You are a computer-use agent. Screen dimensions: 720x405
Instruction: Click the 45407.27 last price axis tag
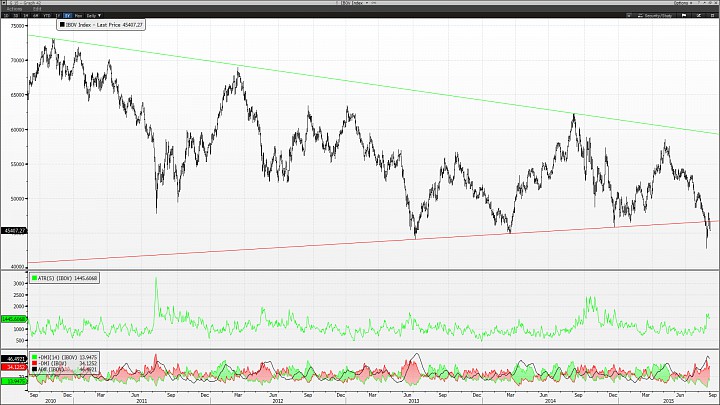coord(14,231)
